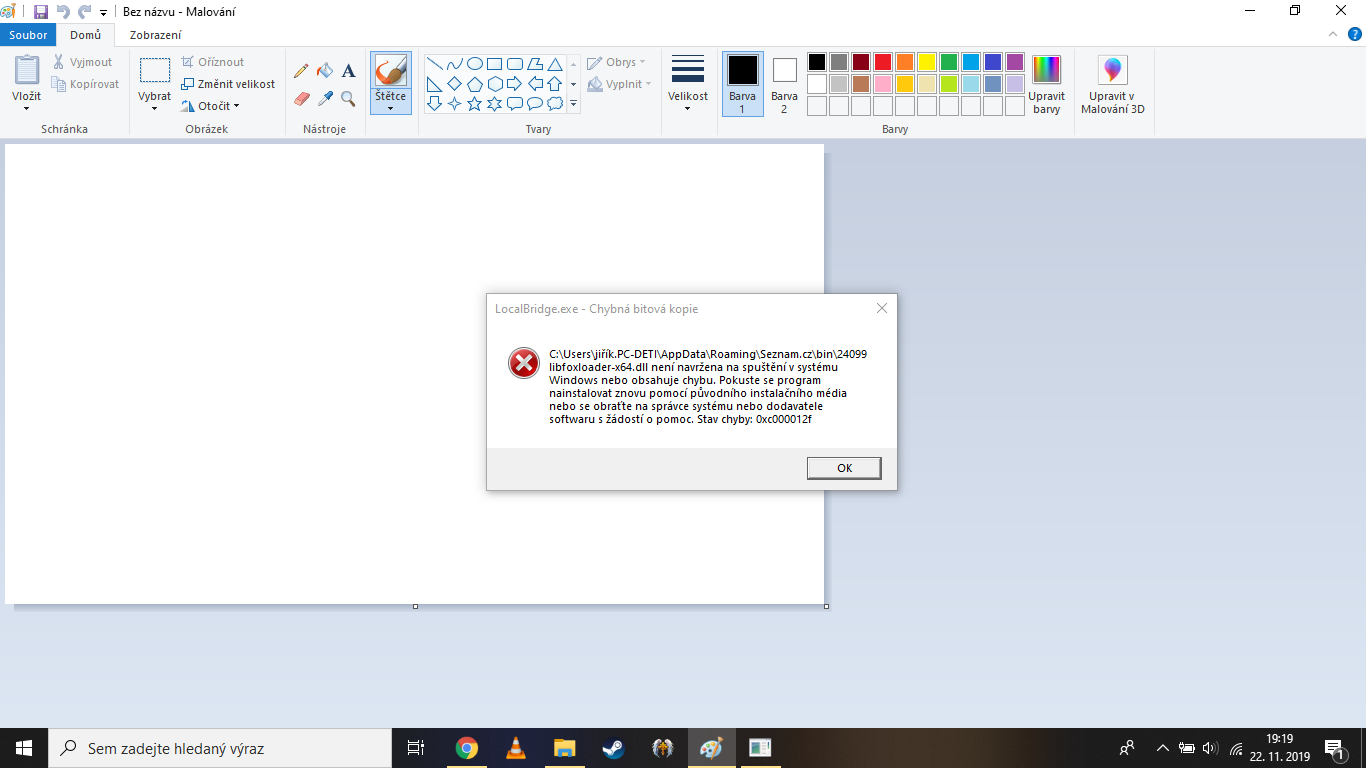Pick the oval shape
Image resolution: width=1366 pixels, height=768 pixels.
pyautogui.click(x=475, y=64)
